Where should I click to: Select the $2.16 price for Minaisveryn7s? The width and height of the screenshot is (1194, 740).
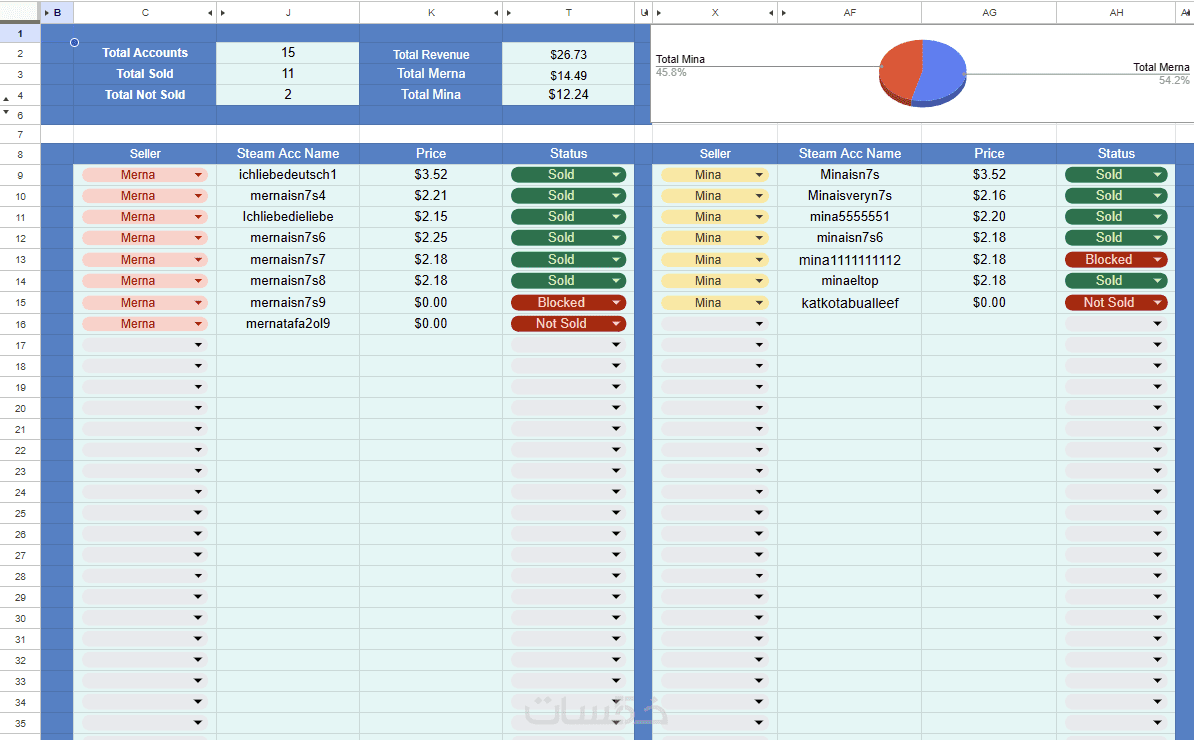coord(989,196)
